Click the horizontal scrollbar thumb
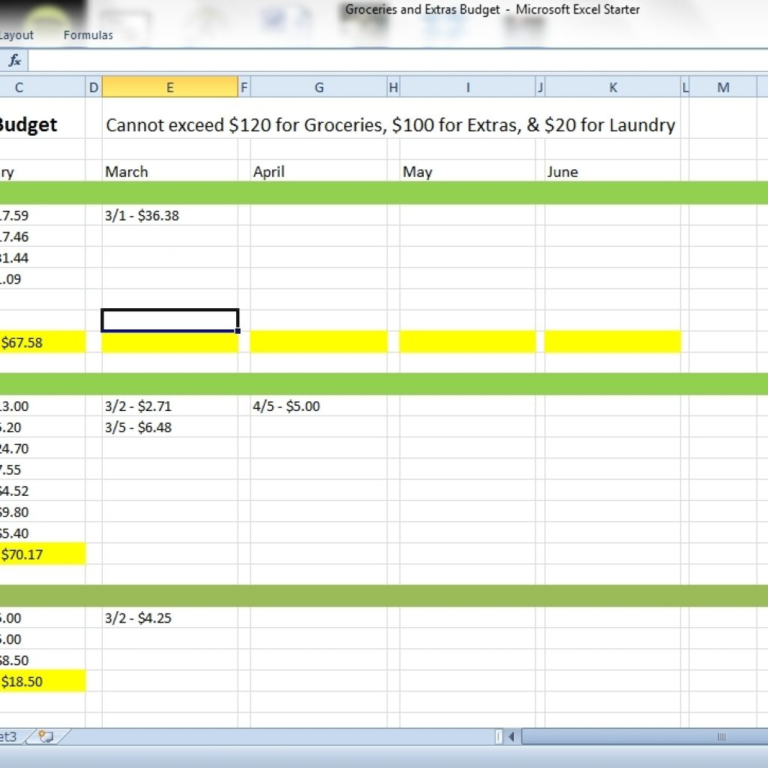The height and width of the screenshot is (768, 768). [x=645, y=736]
